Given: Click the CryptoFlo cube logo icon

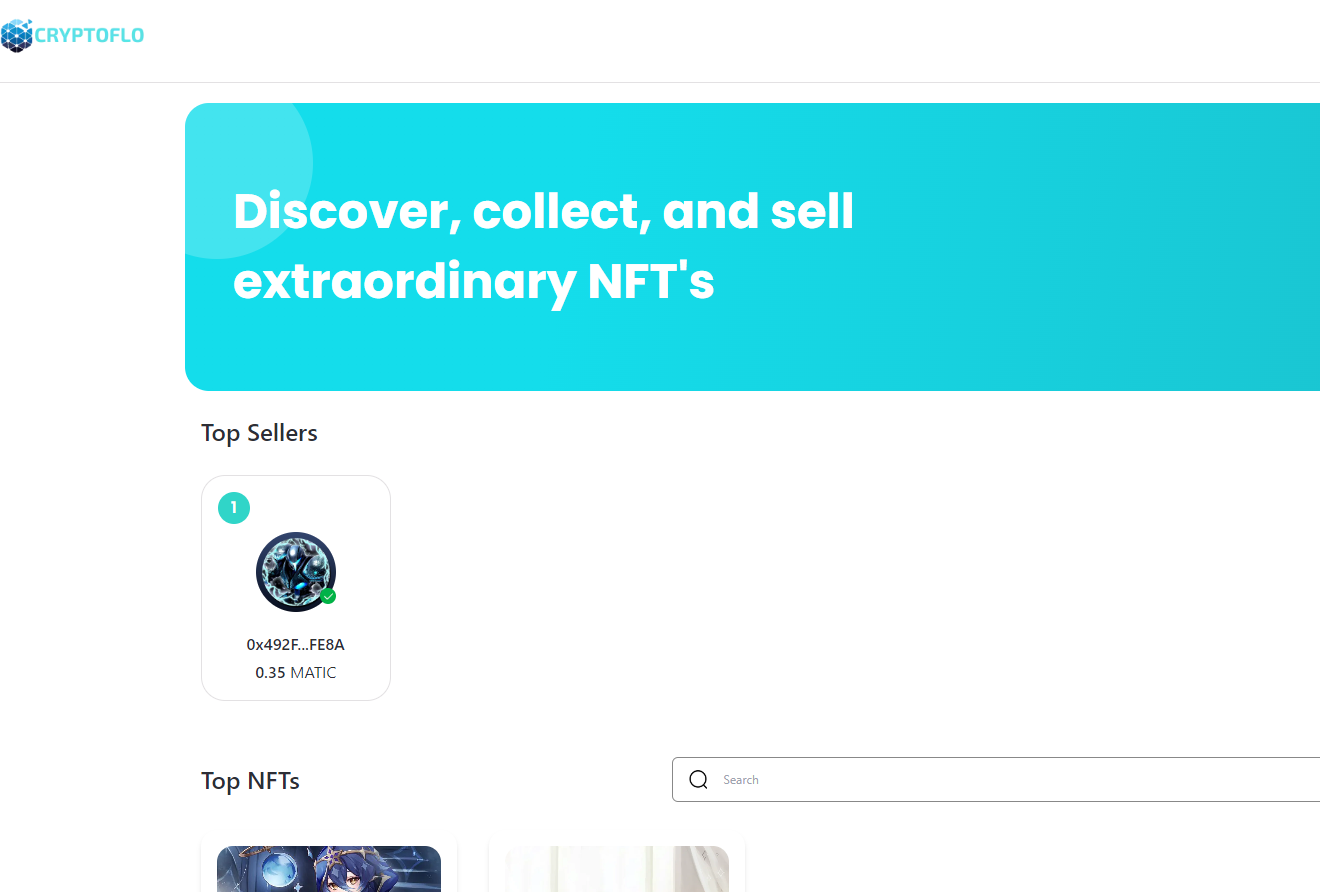Looking at the screenshot, I should coord(16,35).
